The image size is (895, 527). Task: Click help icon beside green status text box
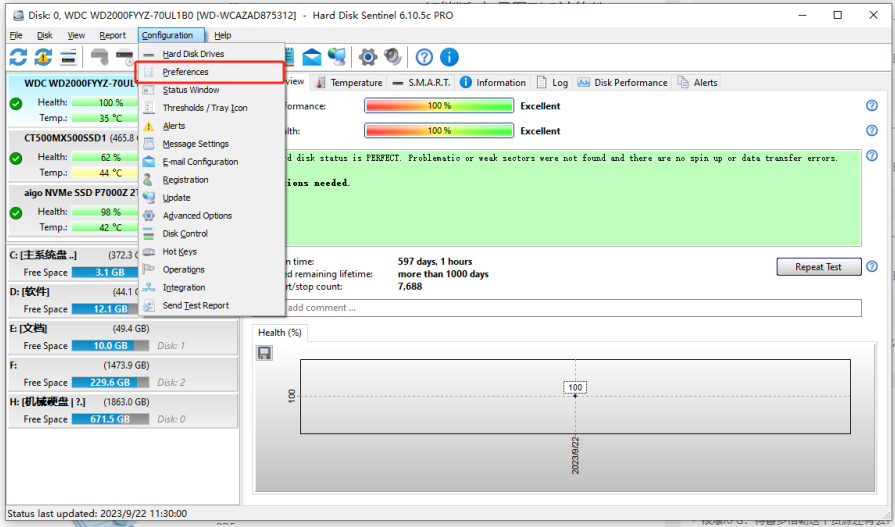click(x=872, y=155)
